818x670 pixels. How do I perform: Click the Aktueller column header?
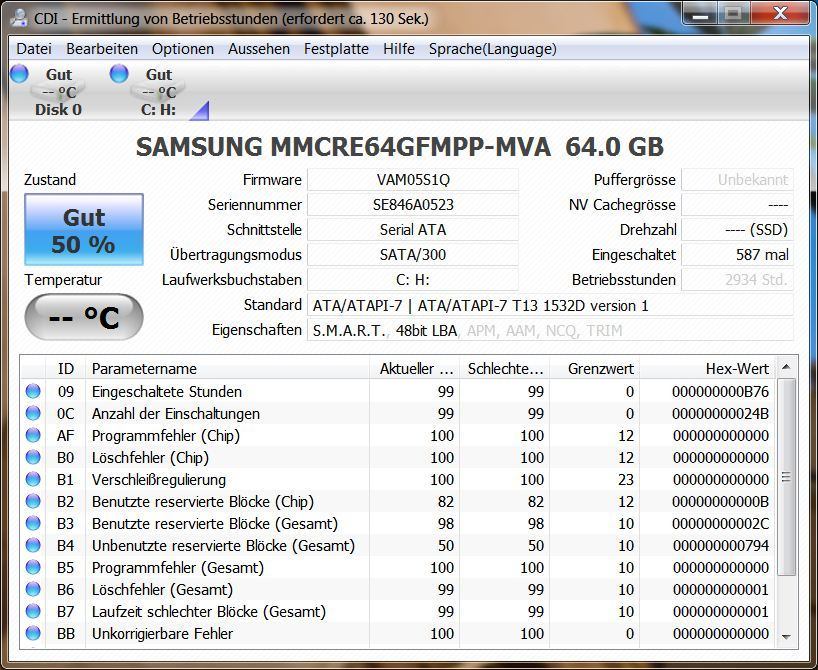(415, 368)
